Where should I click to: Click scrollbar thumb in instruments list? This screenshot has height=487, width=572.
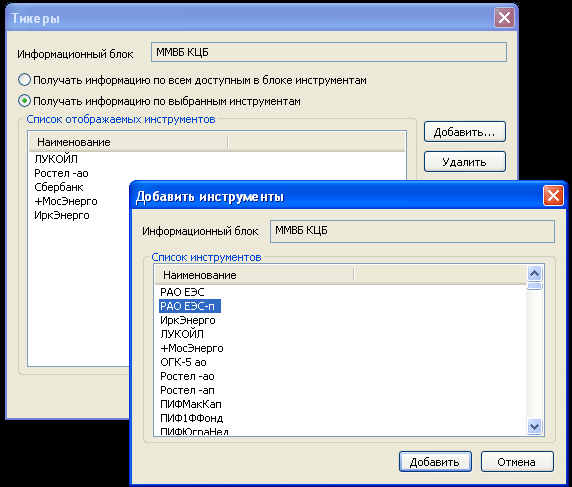(x=534, y=286)
